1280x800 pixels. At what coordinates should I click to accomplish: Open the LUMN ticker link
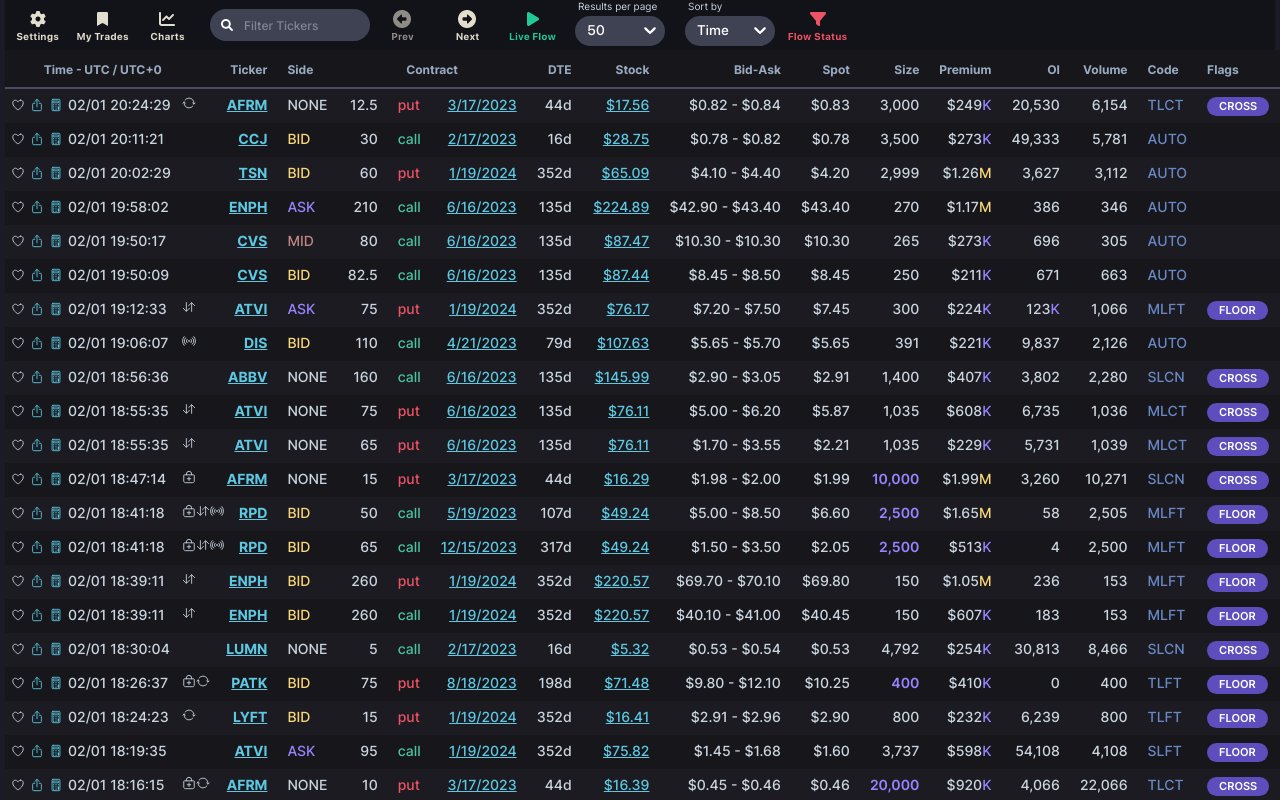[x=247, y=649]
